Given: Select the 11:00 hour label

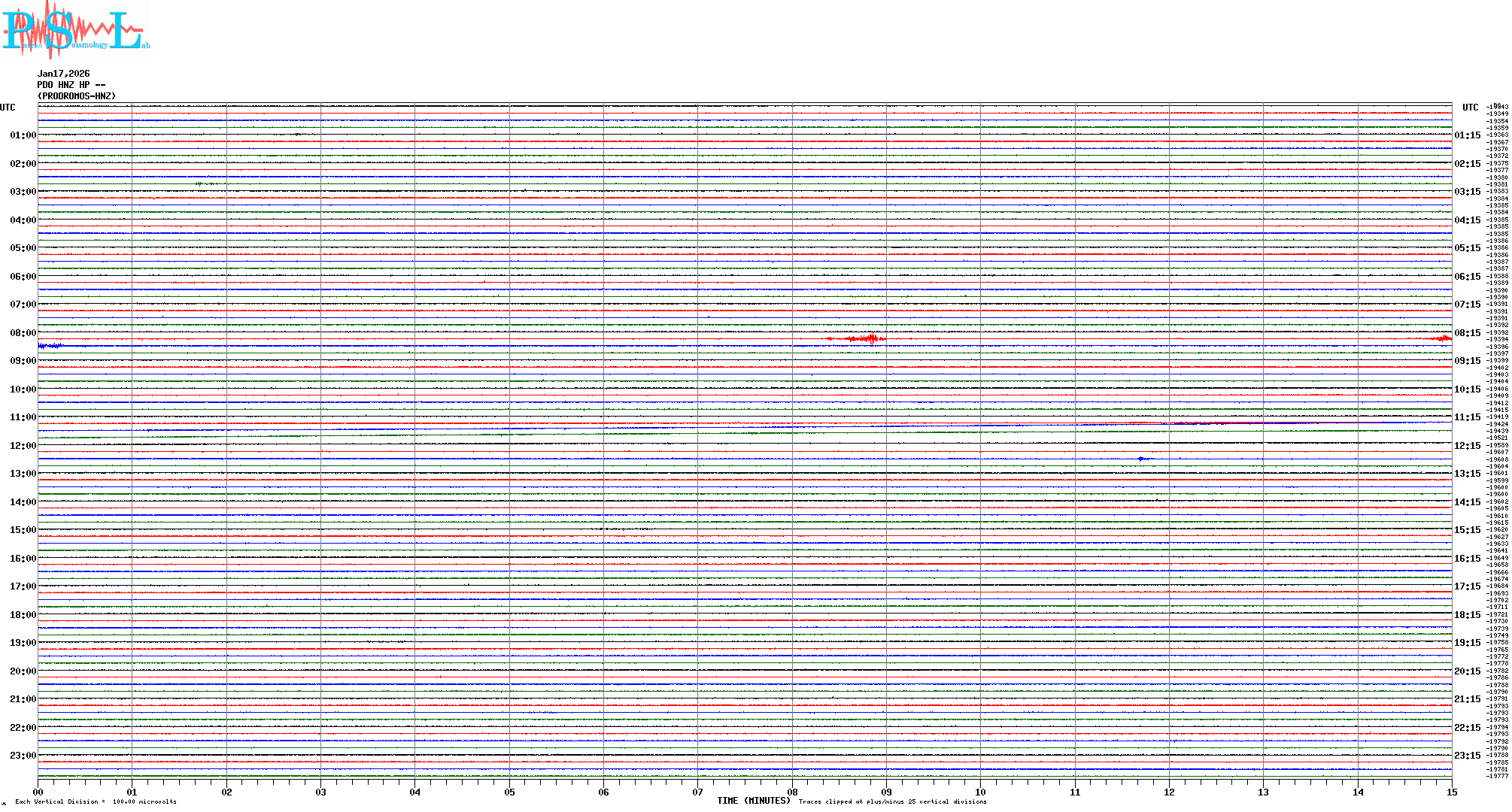Looking at the screenshot, I should pyautogui.click(x=23, y=417).
